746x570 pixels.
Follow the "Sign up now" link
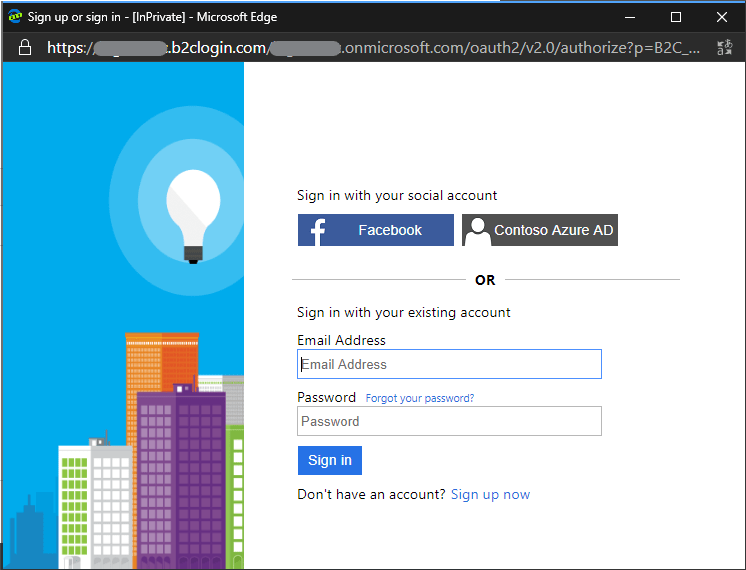pos(490,494)
